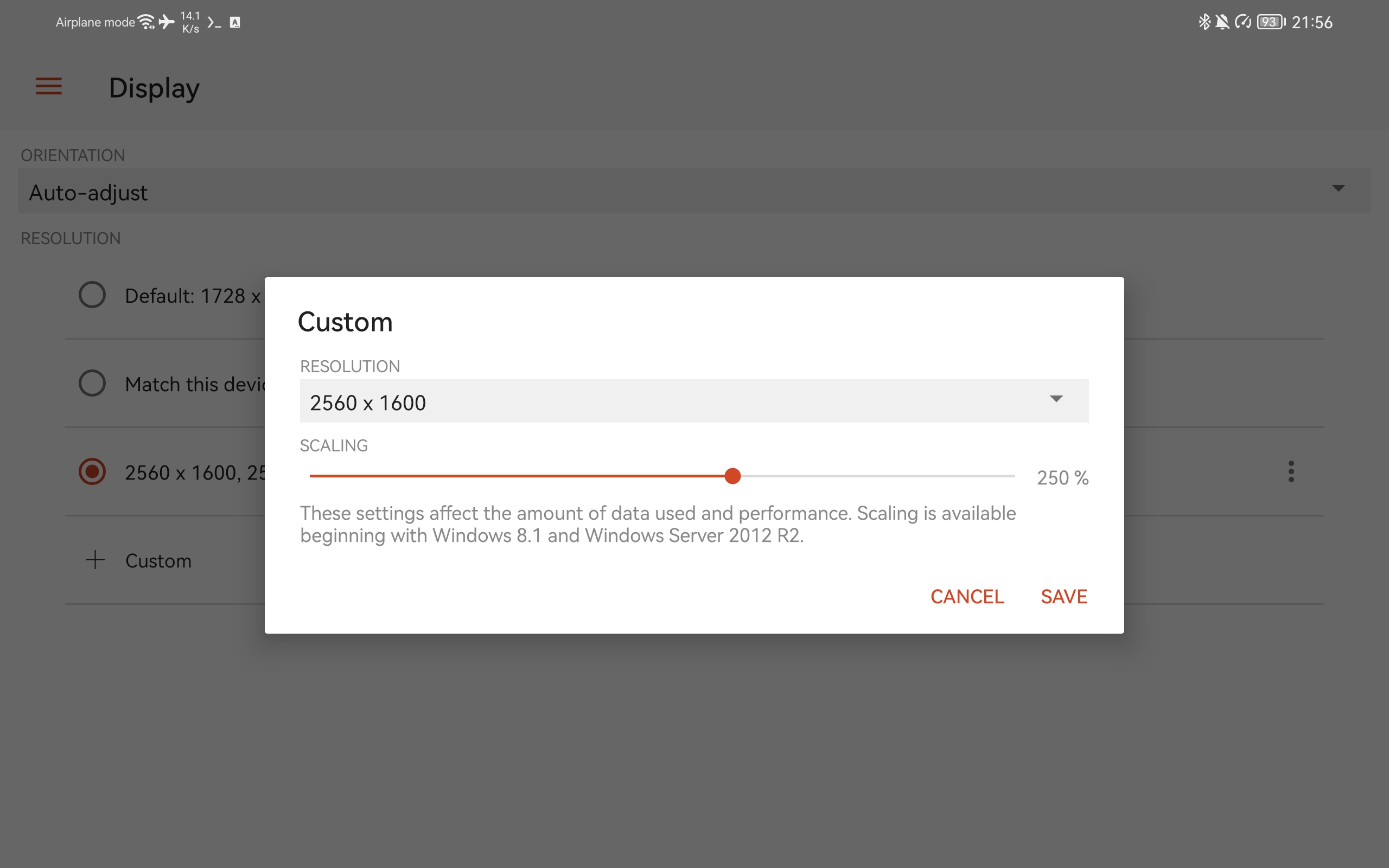Image resolution: width=1389 pixels, height=868 pixels.
Task: Open the navigation drawer menu
Action: click(49, 86)
